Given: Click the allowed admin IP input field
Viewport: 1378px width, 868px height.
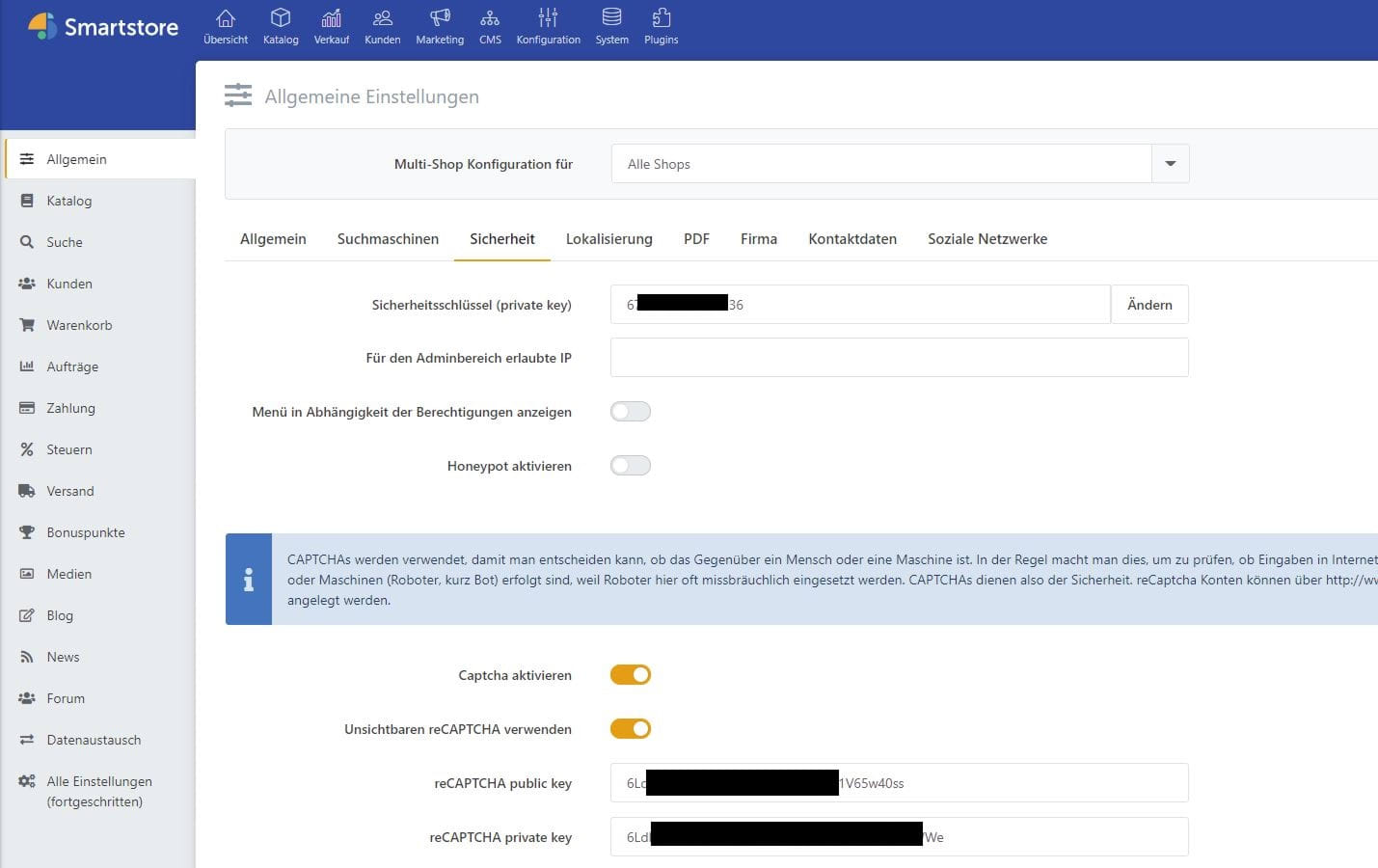Looking at the screenshot, I should click(899, 358).
